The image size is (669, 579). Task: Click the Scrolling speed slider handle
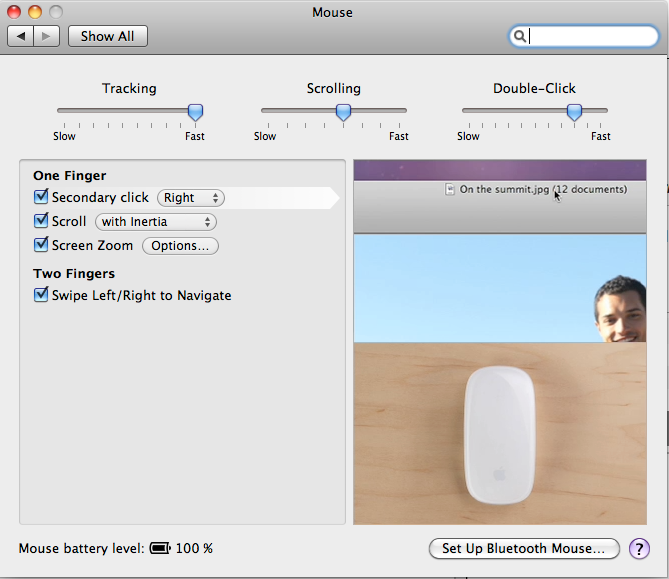coord(343,112)
